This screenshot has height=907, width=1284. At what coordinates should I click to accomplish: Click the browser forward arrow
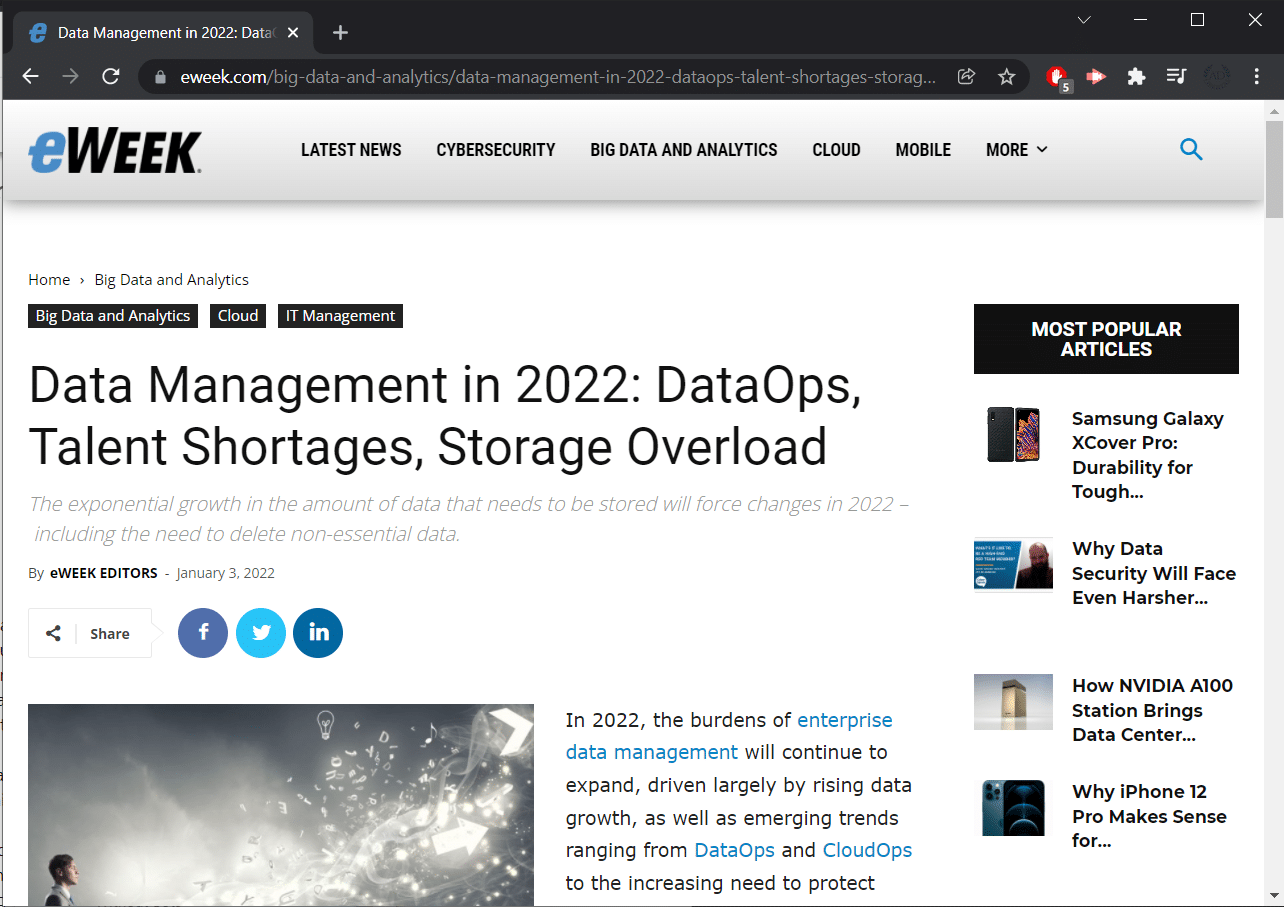click(x=70, y=76)
